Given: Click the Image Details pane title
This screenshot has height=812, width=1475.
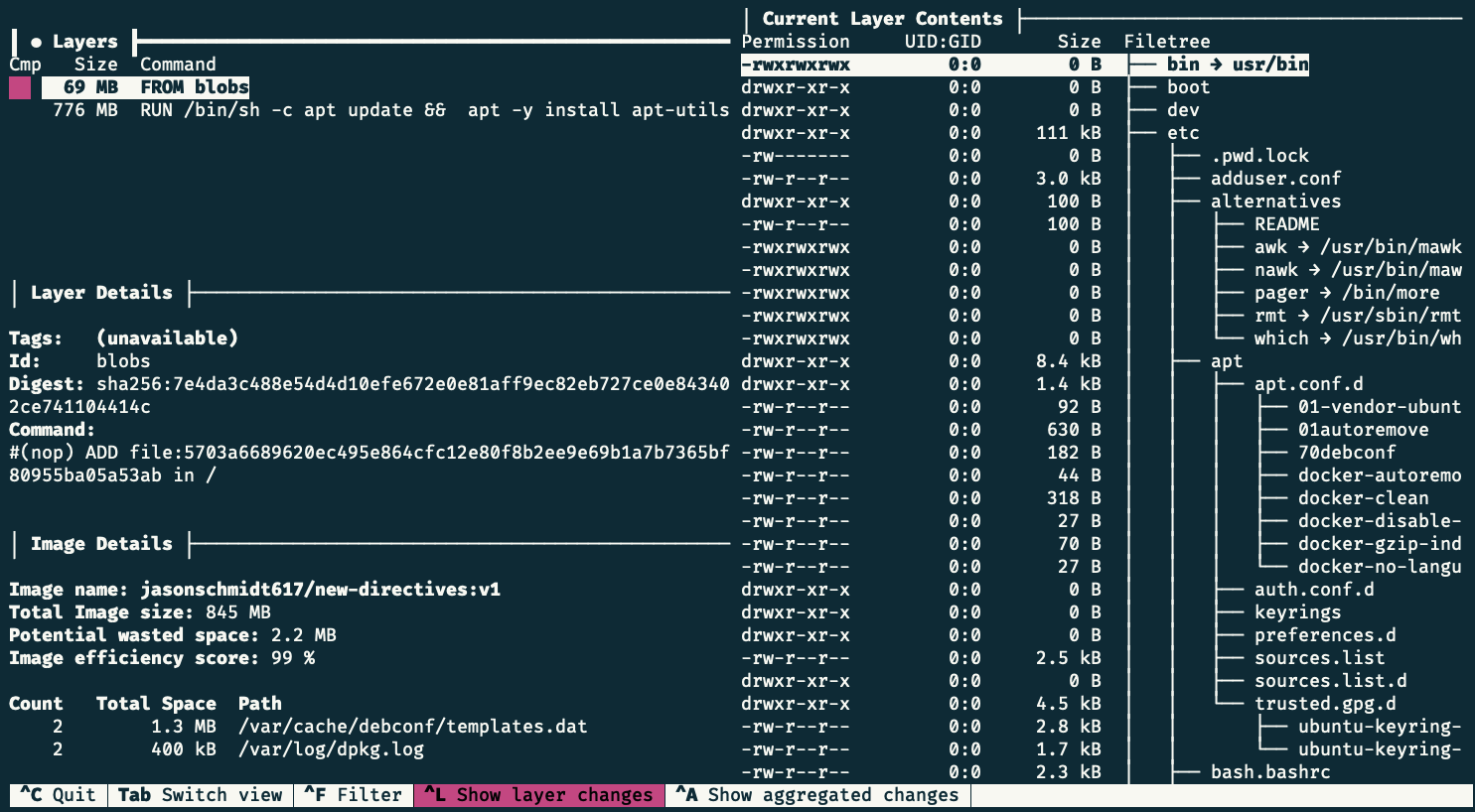Looking at the screenshot, I should click(101, 544).
